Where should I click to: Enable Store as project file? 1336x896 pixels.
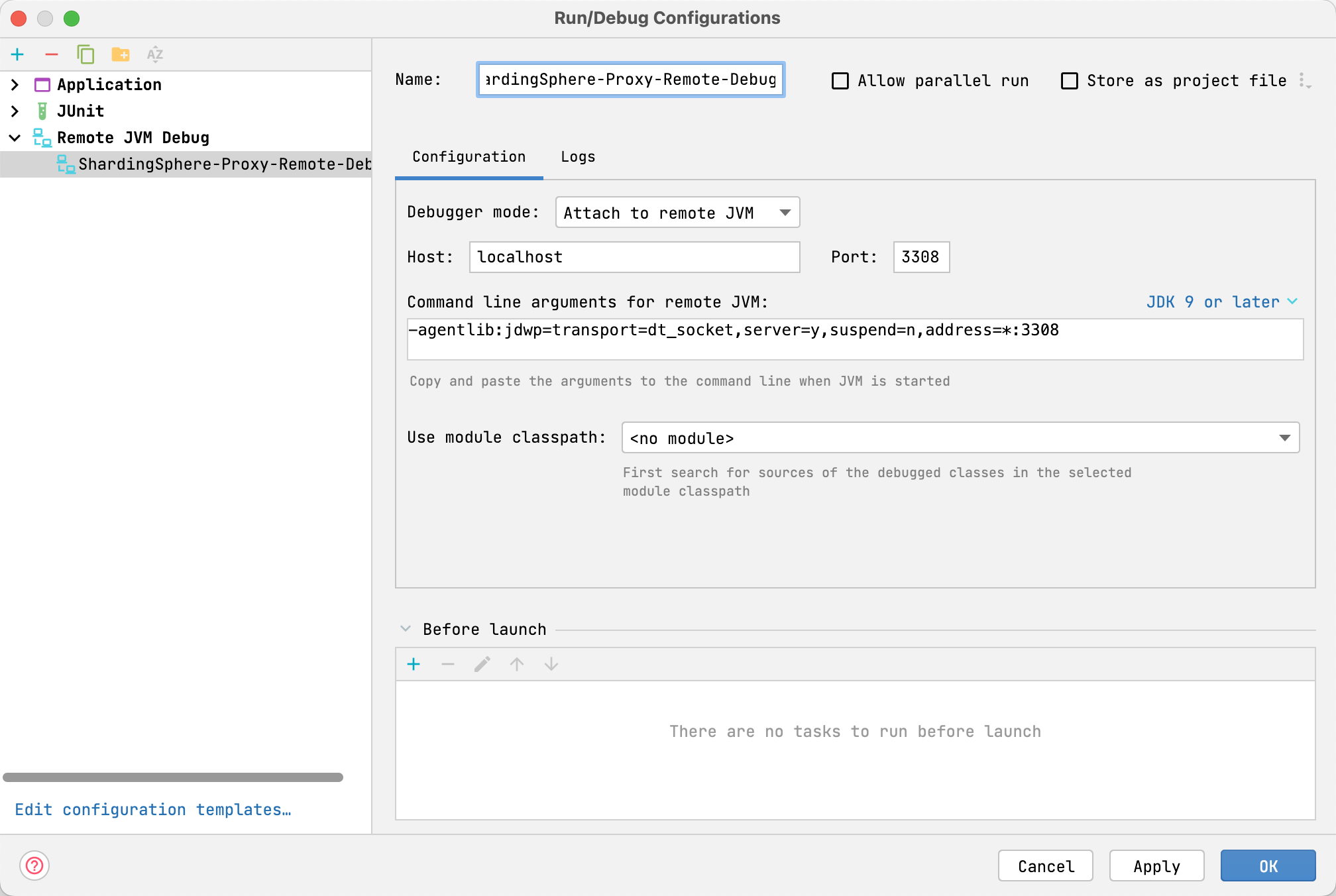point(1069,80)
